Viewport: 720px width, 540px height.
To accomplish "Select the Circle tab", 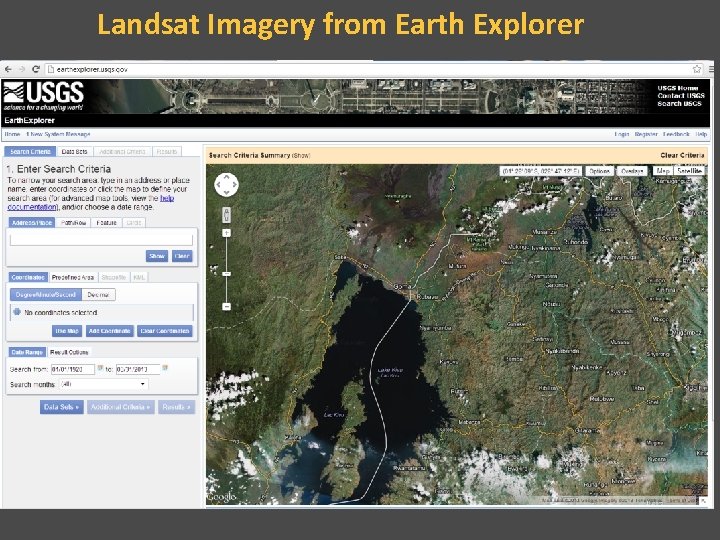I will point(134,223).
